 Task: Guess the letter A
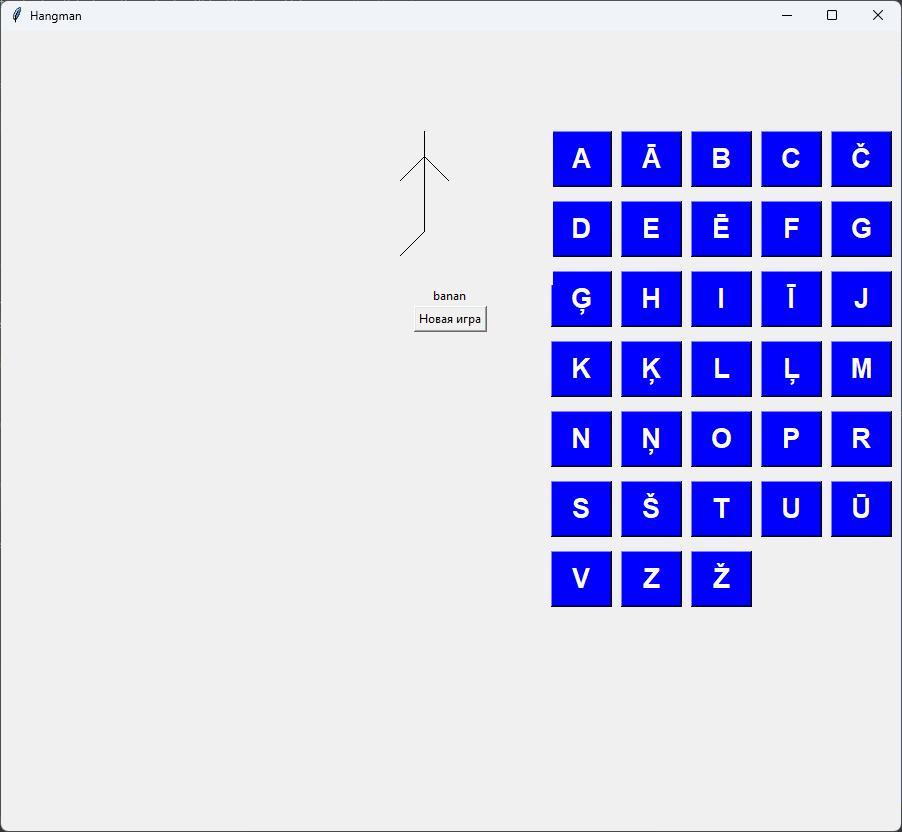tap(582, 159)
